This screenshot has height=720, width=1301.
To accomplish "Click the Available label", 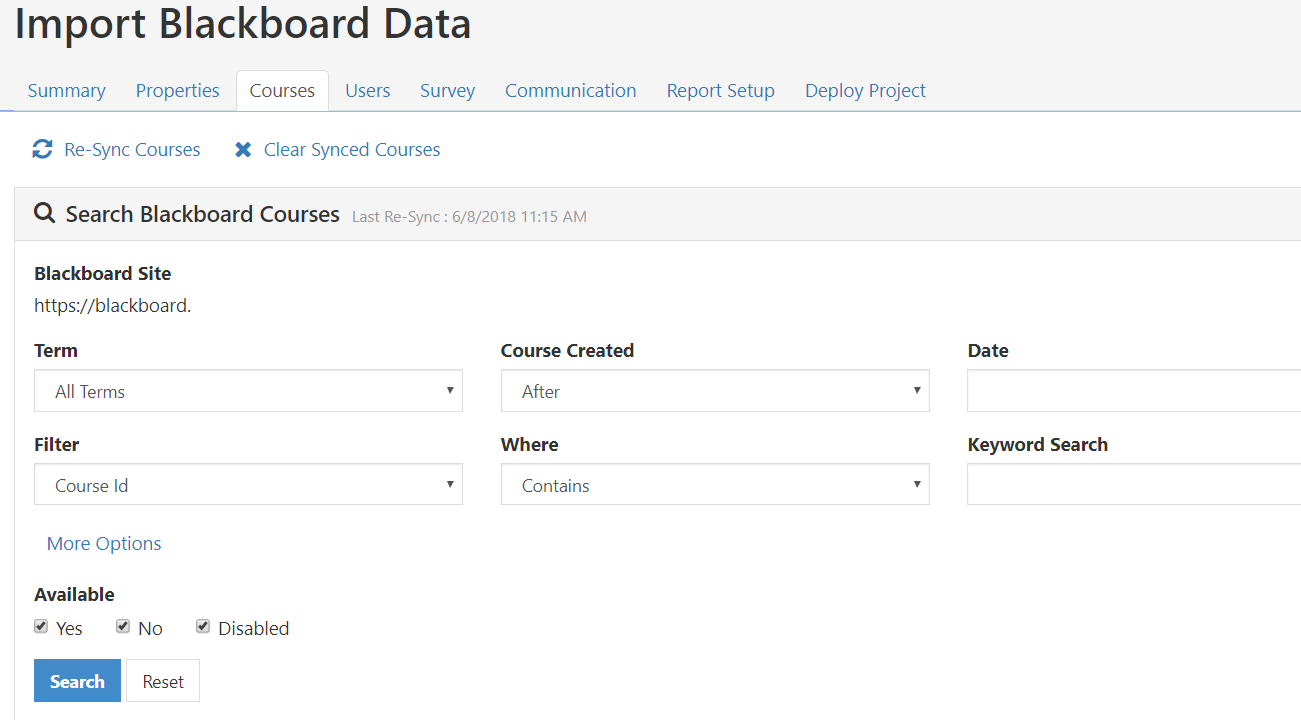I will click(x=74, y=595).
